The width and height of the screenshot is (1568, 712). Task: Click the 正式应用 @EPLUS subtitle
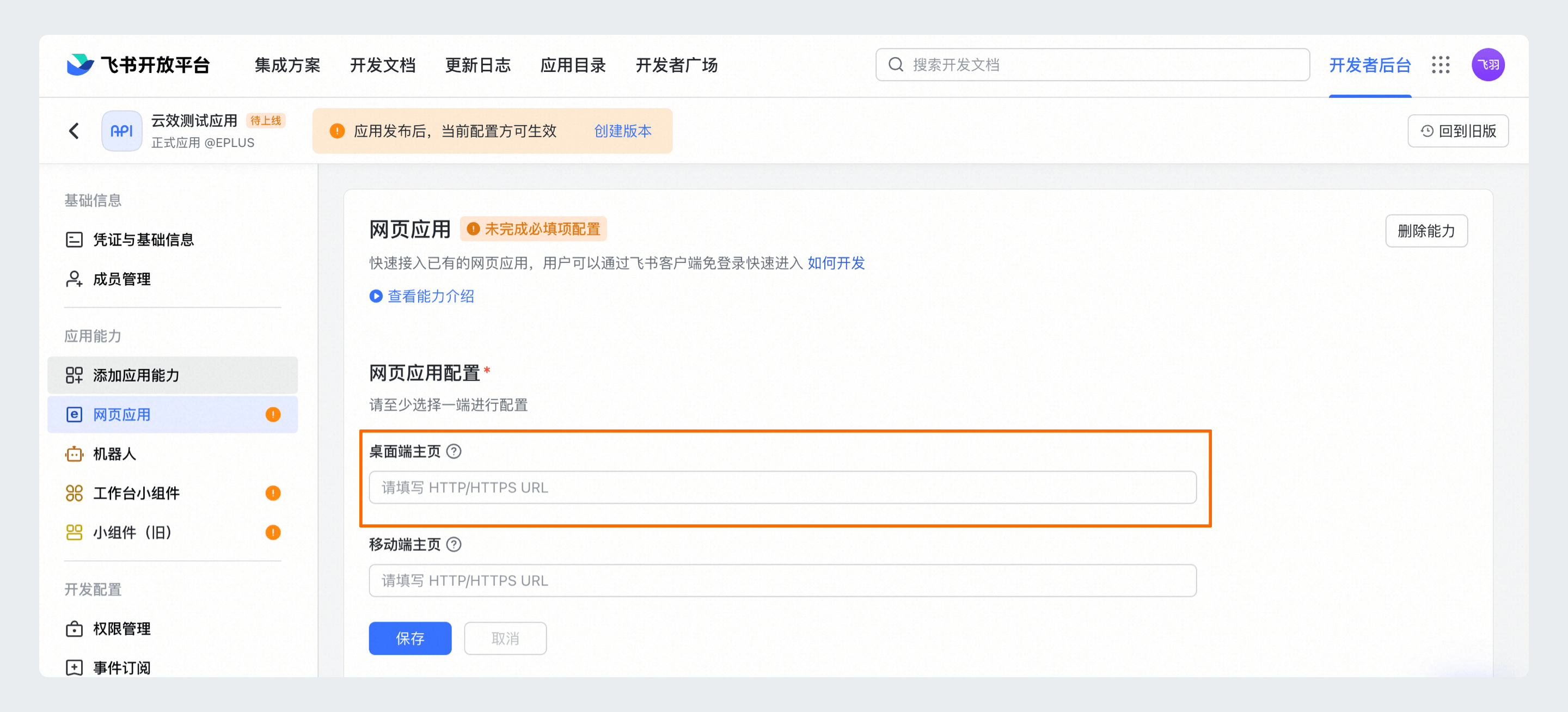click(x=203, y=143)
